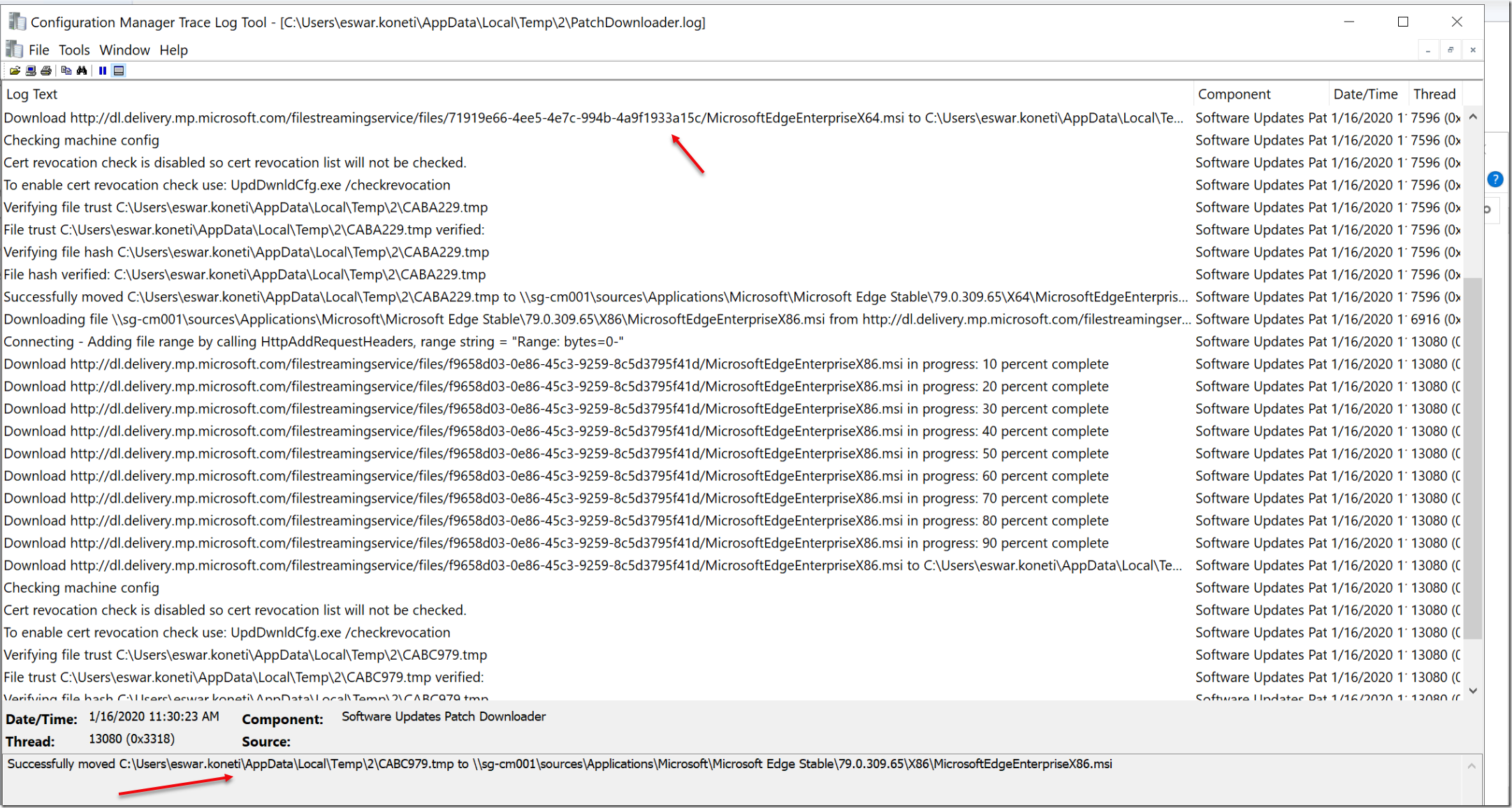Open the File menu
1512x808 pixels.
coord(38,50)
